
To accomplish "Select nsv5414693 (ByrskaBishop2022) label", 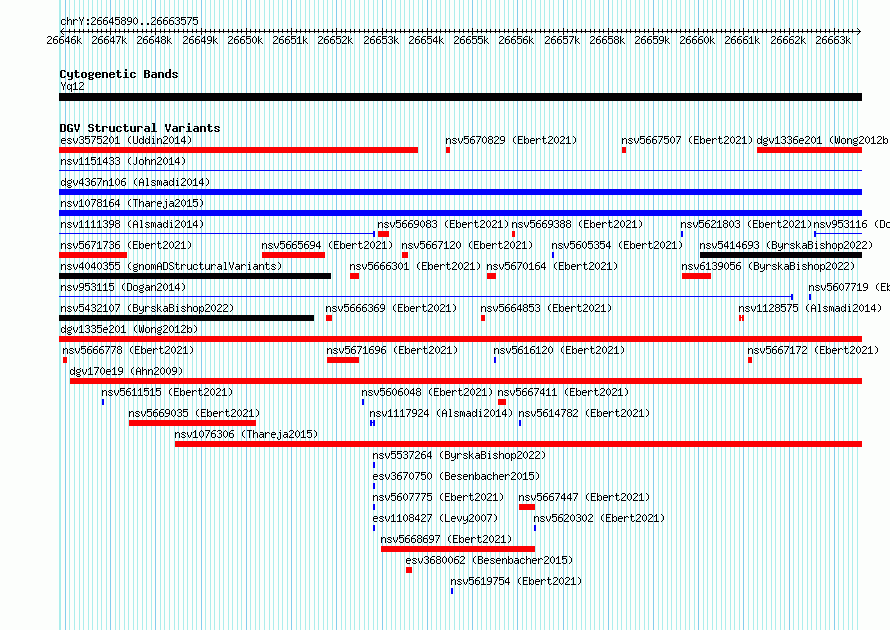I will [786, 245].
